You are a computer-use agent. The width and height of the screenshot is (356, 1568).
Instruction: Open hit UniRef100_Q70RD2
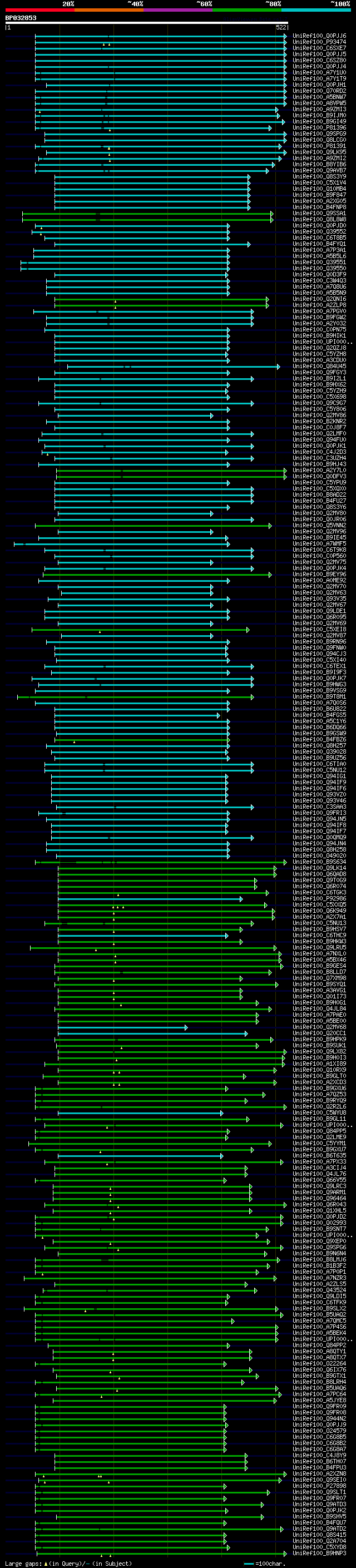(x=319, y=91)
